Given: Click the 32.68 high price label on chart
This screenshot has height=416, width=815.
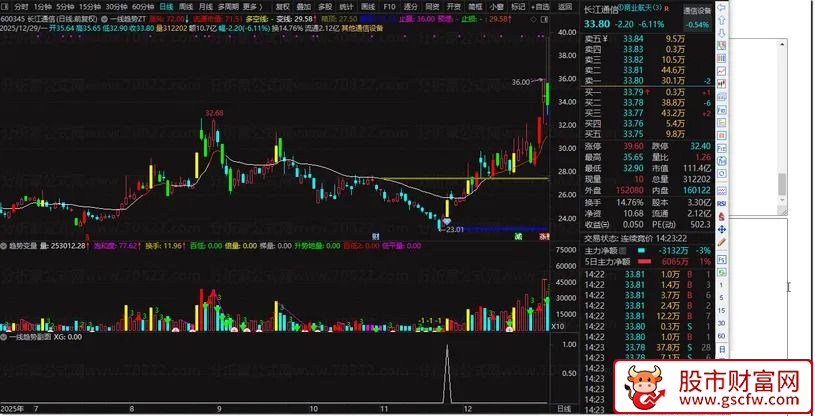Looking at the screenshot, I should [214, 113].
